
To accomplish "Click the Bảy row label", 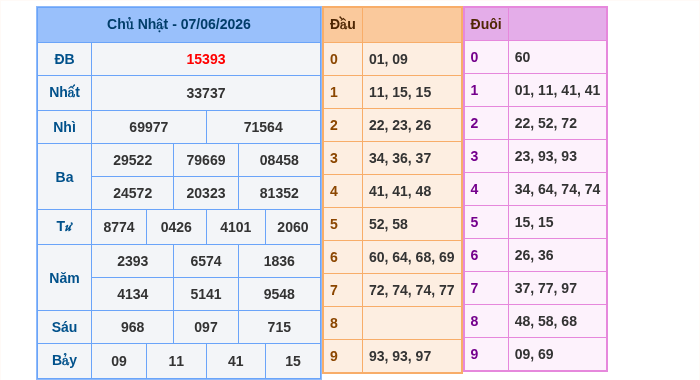I will (x=64, y=360).
